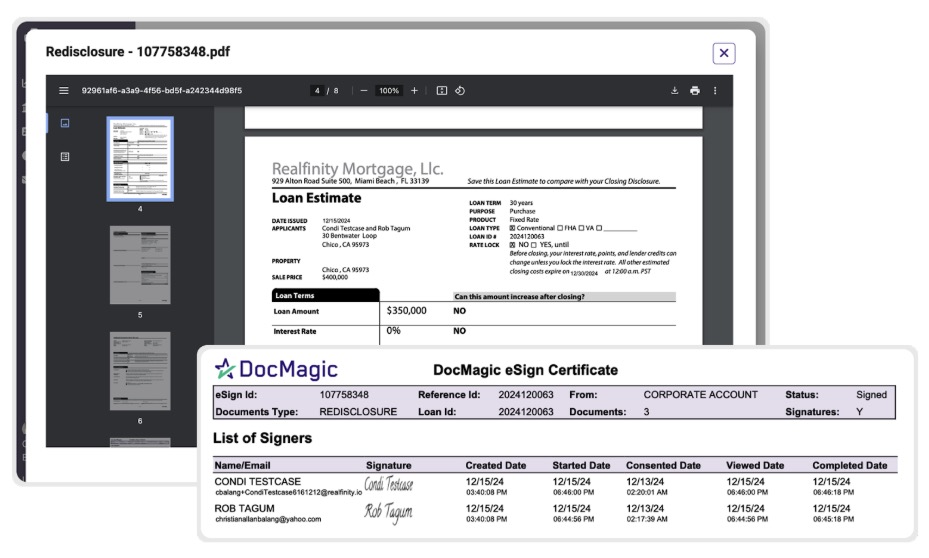Click the '$350,000' loan amount value

click(x=406, y=310)
